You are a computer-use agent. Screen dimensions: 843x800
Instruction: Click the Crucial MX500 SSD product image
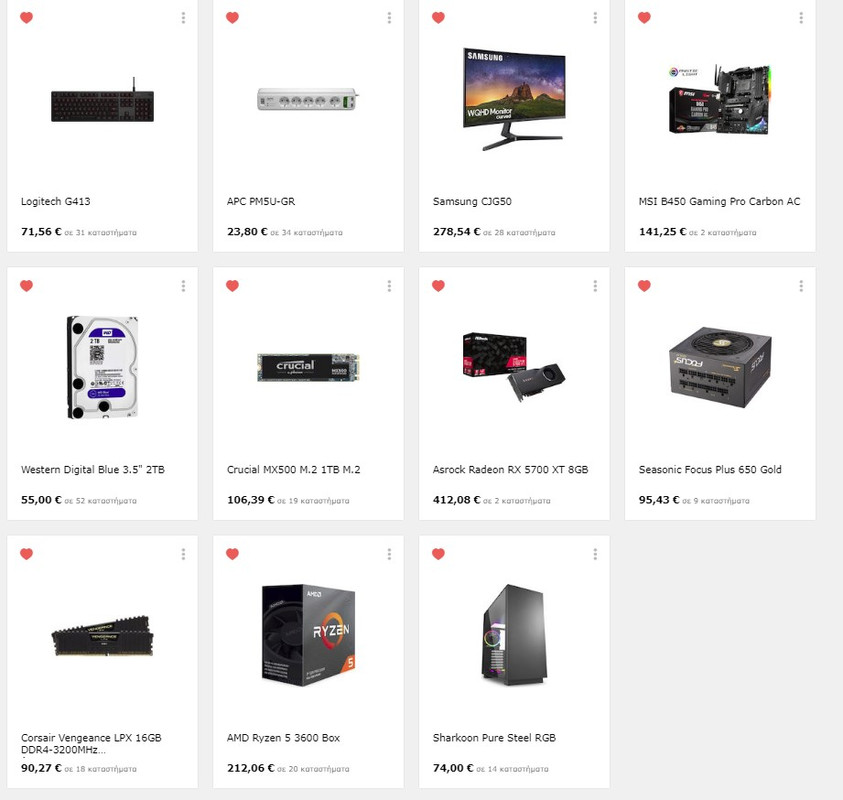point(308,367)
